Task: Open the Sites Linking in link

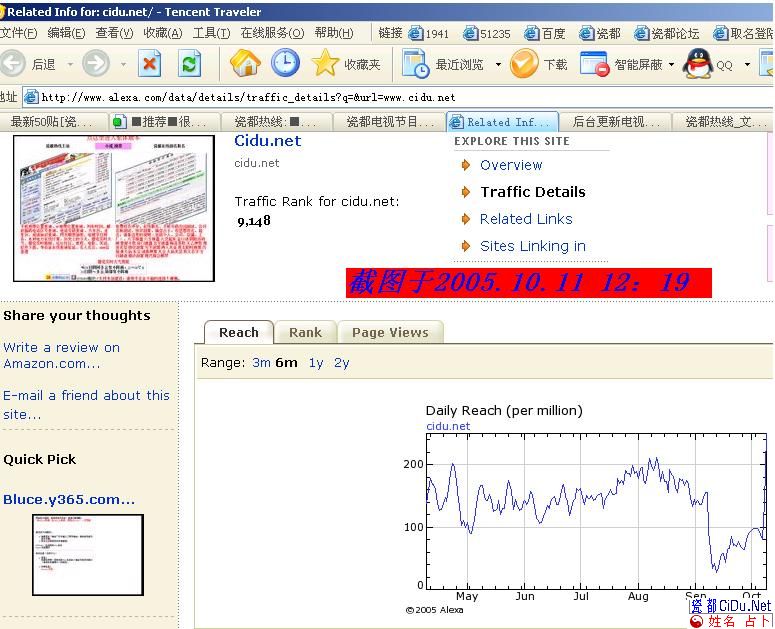Action: pyautogui.click(x=532, y=246)
